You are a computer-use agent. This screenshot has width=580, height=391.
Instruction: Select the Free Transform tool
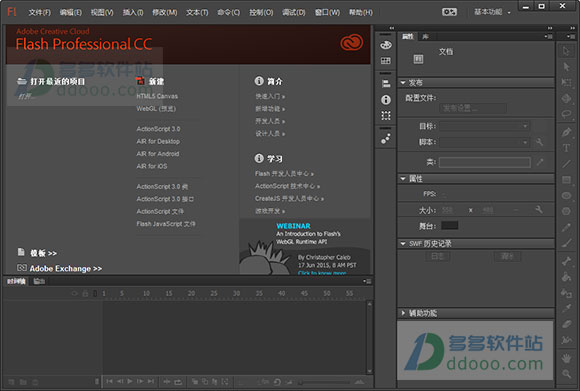(566, 82)
